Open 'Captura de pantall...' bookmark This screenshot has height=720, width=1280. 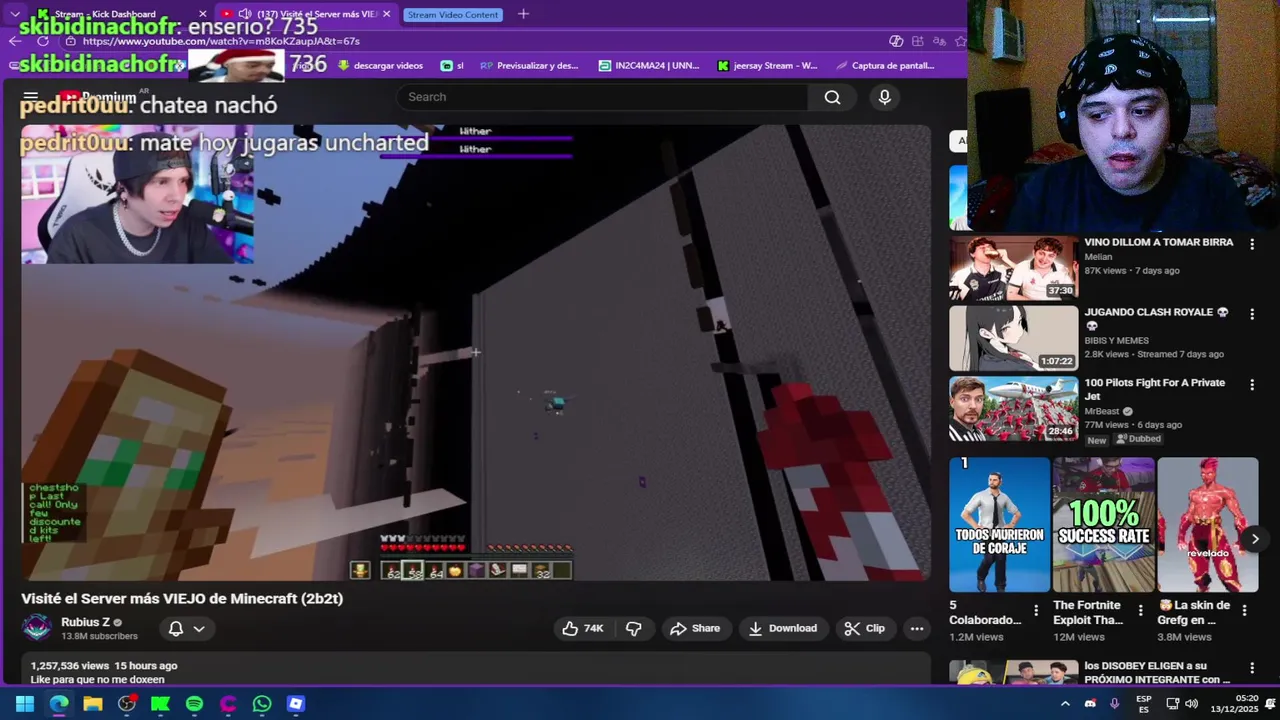click(x=885, y=65)
